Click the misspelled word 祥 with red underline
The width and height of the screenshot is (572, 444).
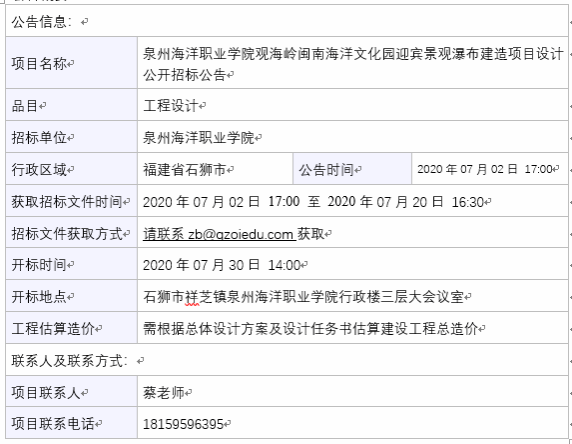192,297
